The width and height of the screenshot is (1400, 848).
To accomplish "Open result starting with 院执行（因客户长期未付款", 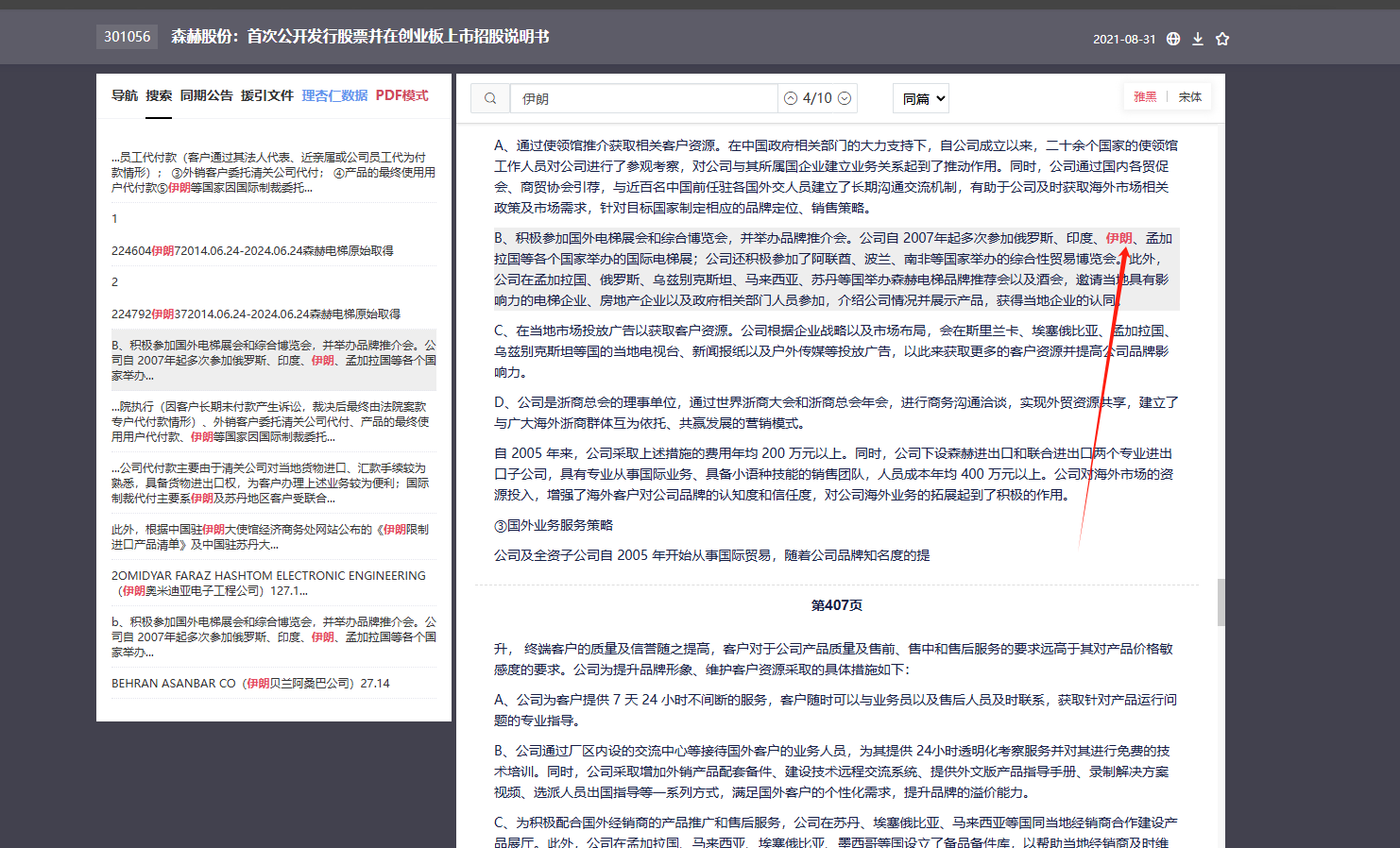I will pos(274,421).
